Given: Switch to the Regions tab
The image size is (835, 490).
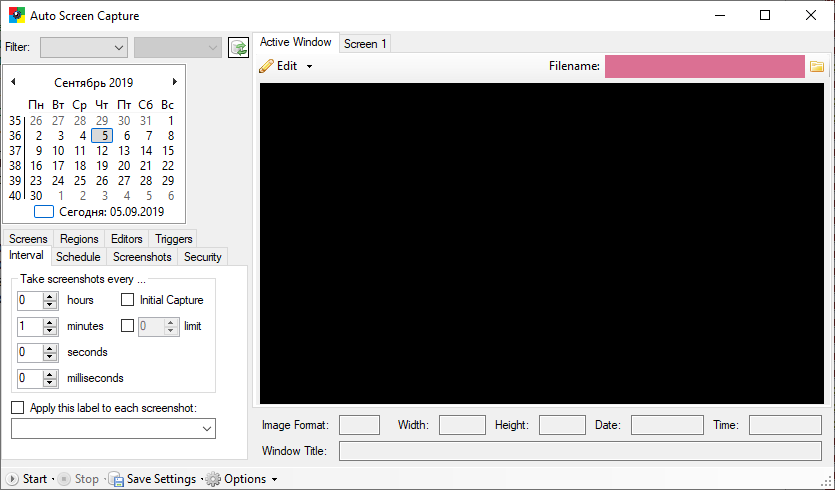Looking at the screenshot, I should click(79, 239).
